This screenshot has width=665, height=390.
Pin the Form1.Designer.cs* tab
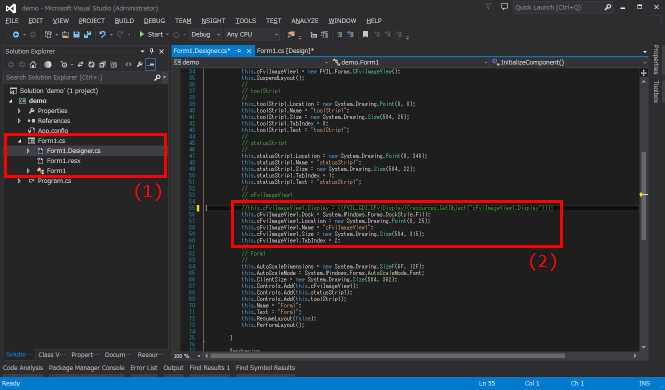239,51
